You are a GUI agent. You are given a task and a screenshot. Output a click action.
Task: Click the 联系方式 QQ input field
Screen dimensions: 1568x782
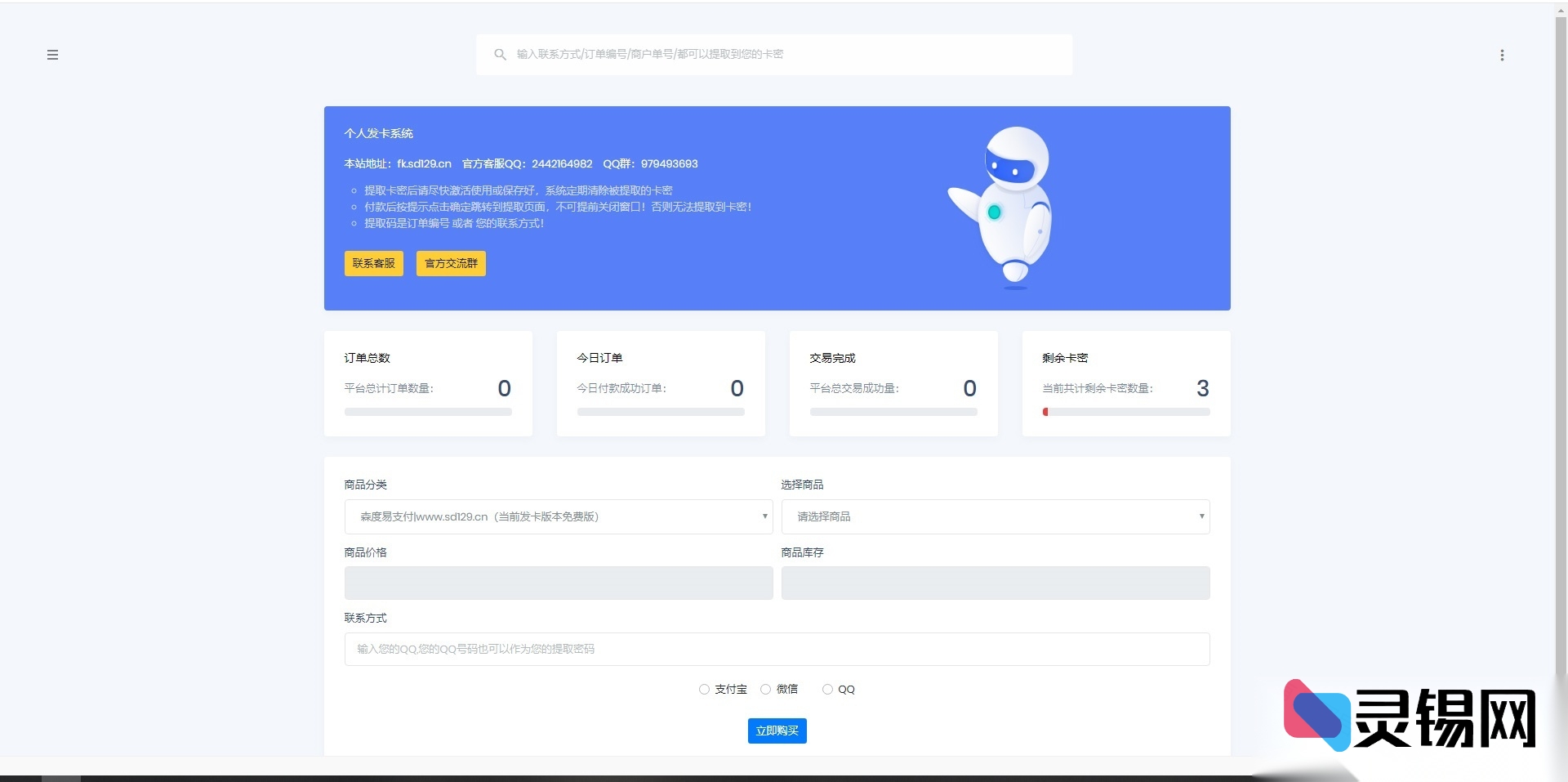[x=777, y=649]
